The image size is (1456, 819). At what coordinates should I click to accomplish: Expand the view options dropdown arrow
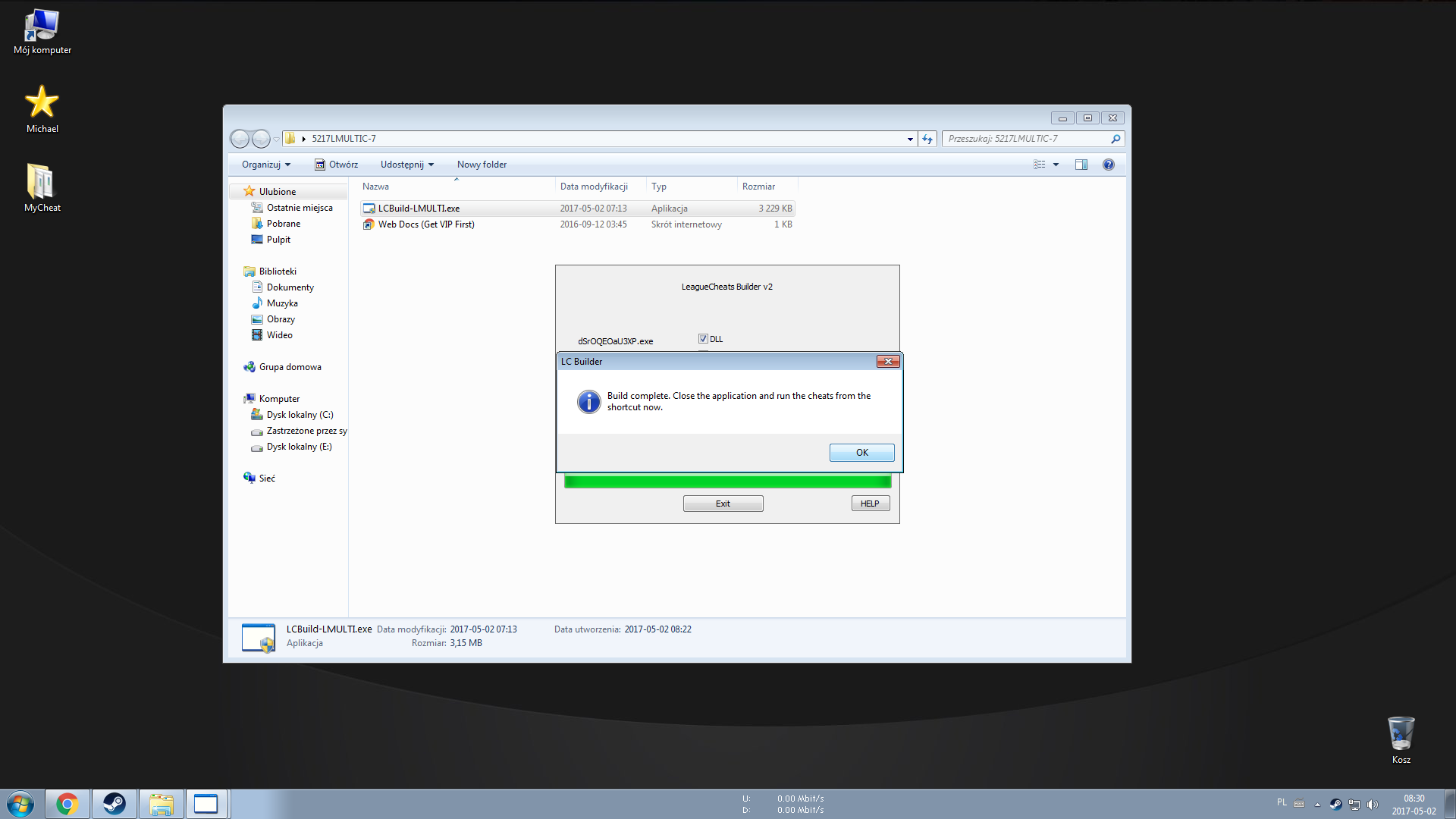[1056, 165]
